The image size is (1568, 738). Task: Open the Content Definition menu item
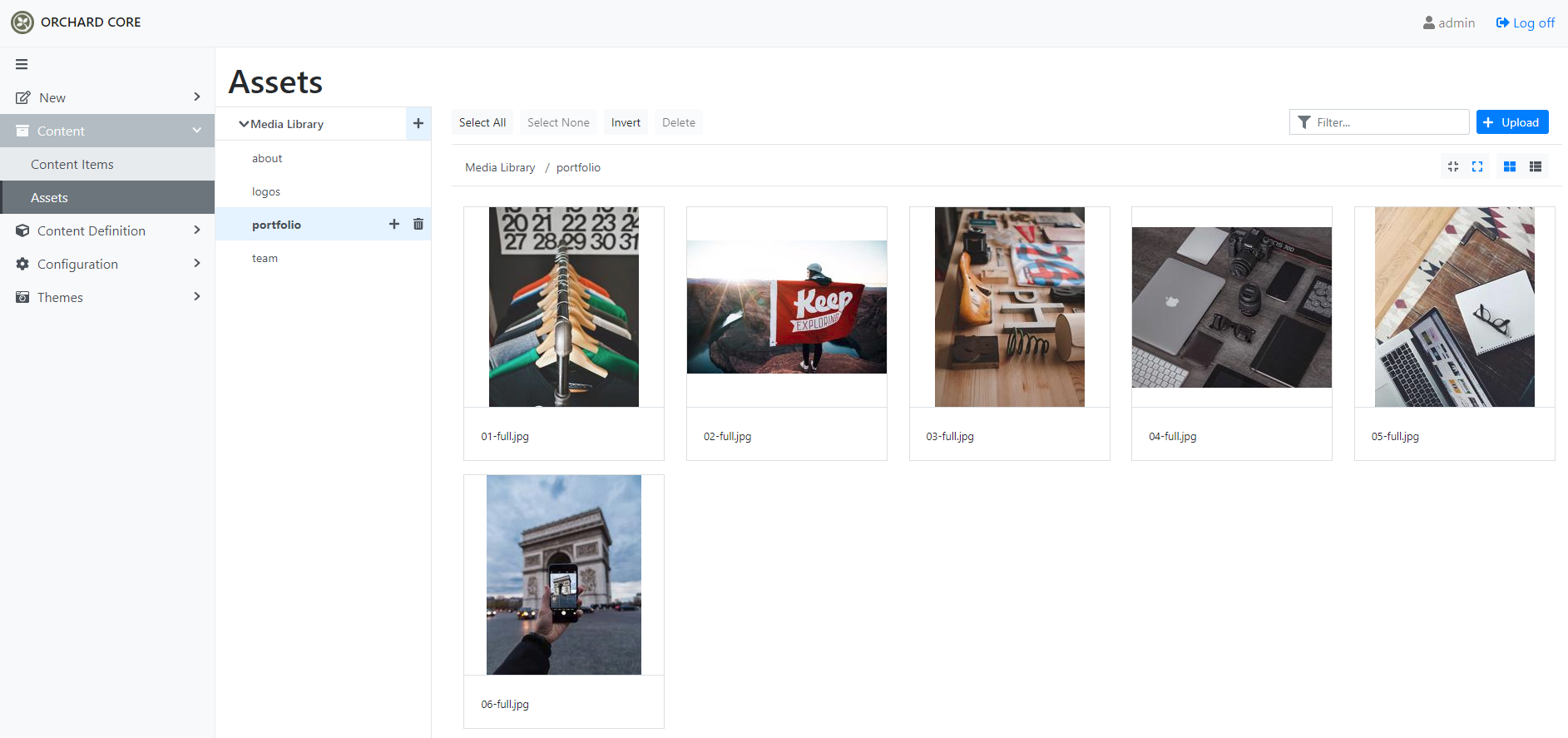pyautogui.click(x=107, y=230)
